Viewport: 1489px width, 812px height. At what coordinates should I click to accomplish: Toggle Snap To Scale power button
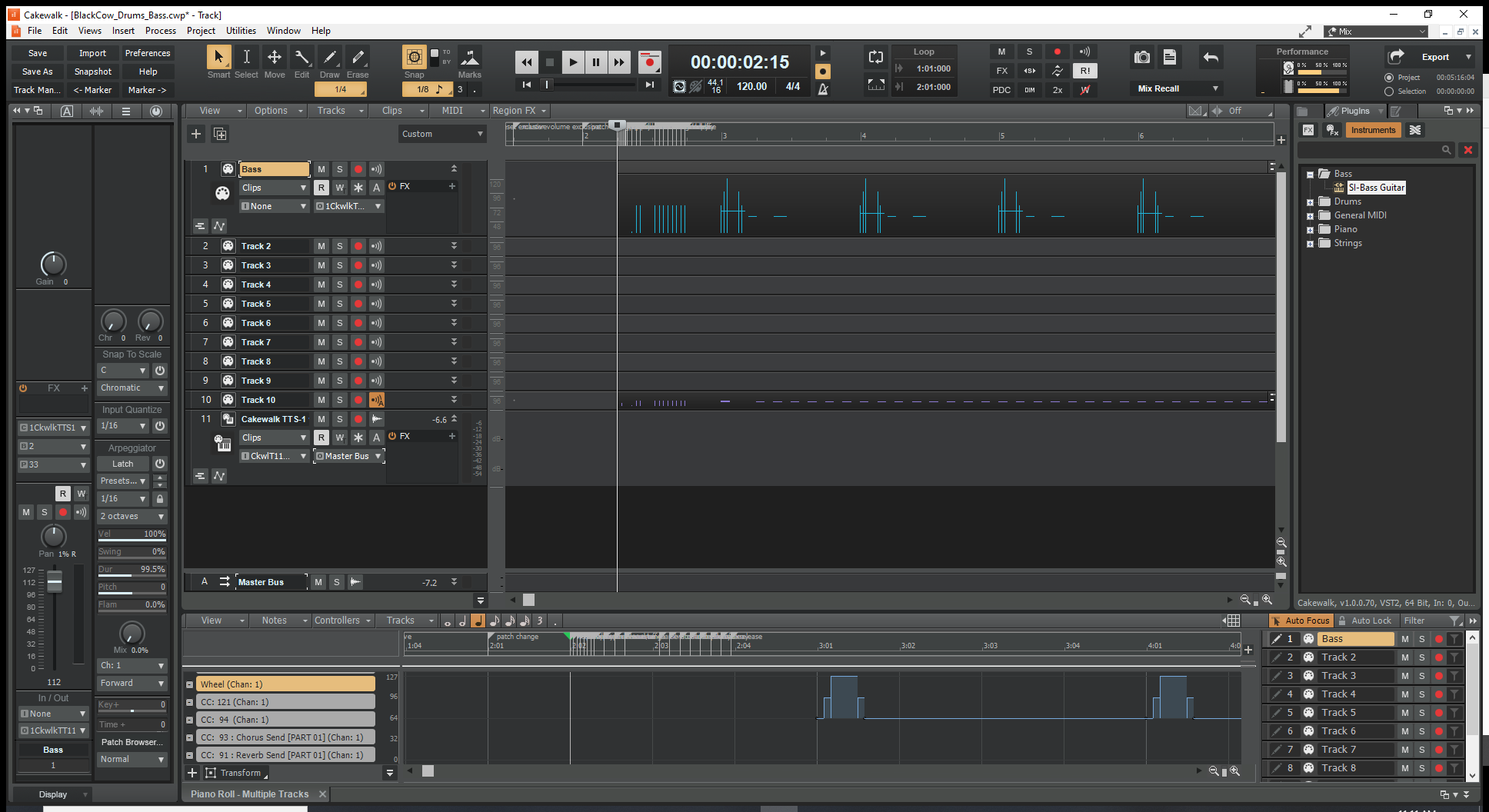160,371
